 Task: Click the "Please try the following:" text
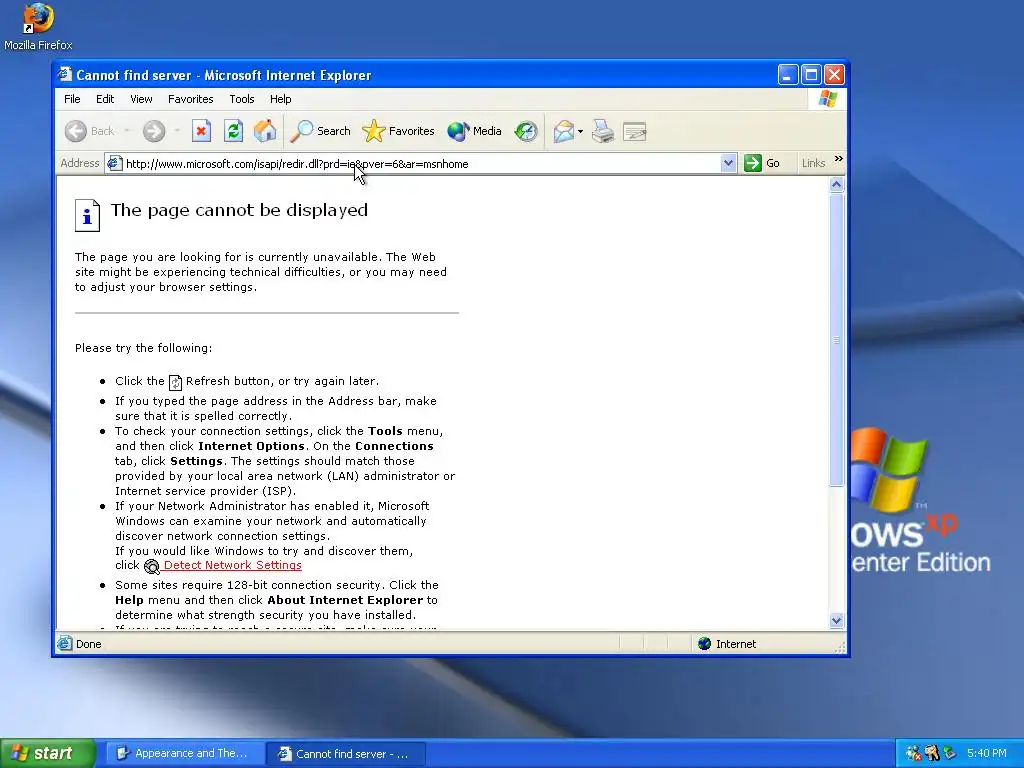point(144,348)
